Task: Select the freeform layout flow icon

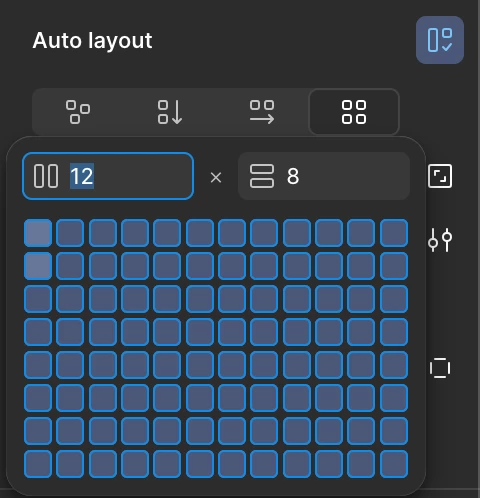Action: 78,112
